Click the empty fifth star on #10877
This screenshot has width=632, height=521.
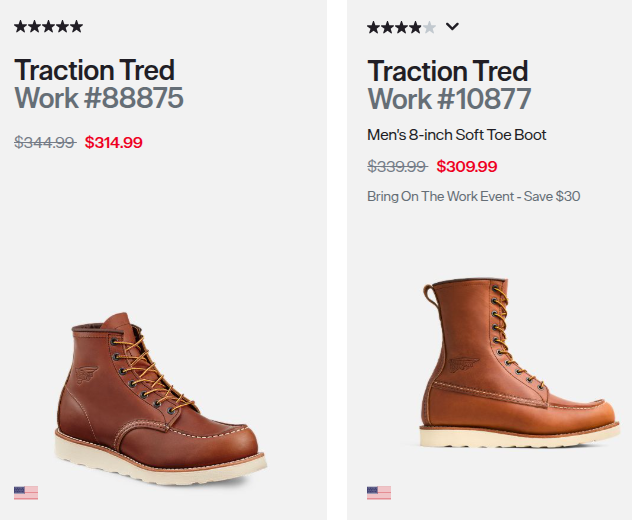click(x=429, y=28)
